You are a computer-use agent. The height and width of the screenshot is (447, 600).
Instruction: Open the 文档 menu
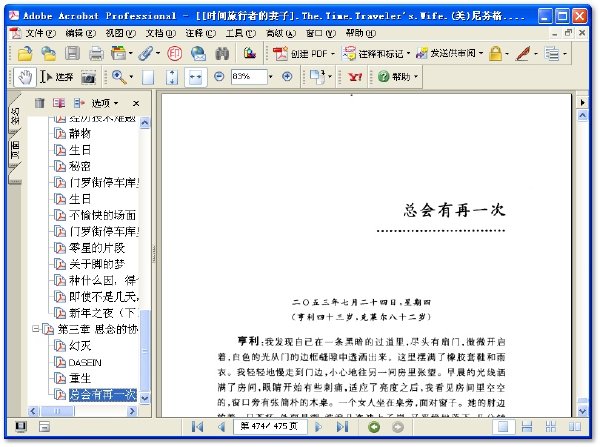161,34
